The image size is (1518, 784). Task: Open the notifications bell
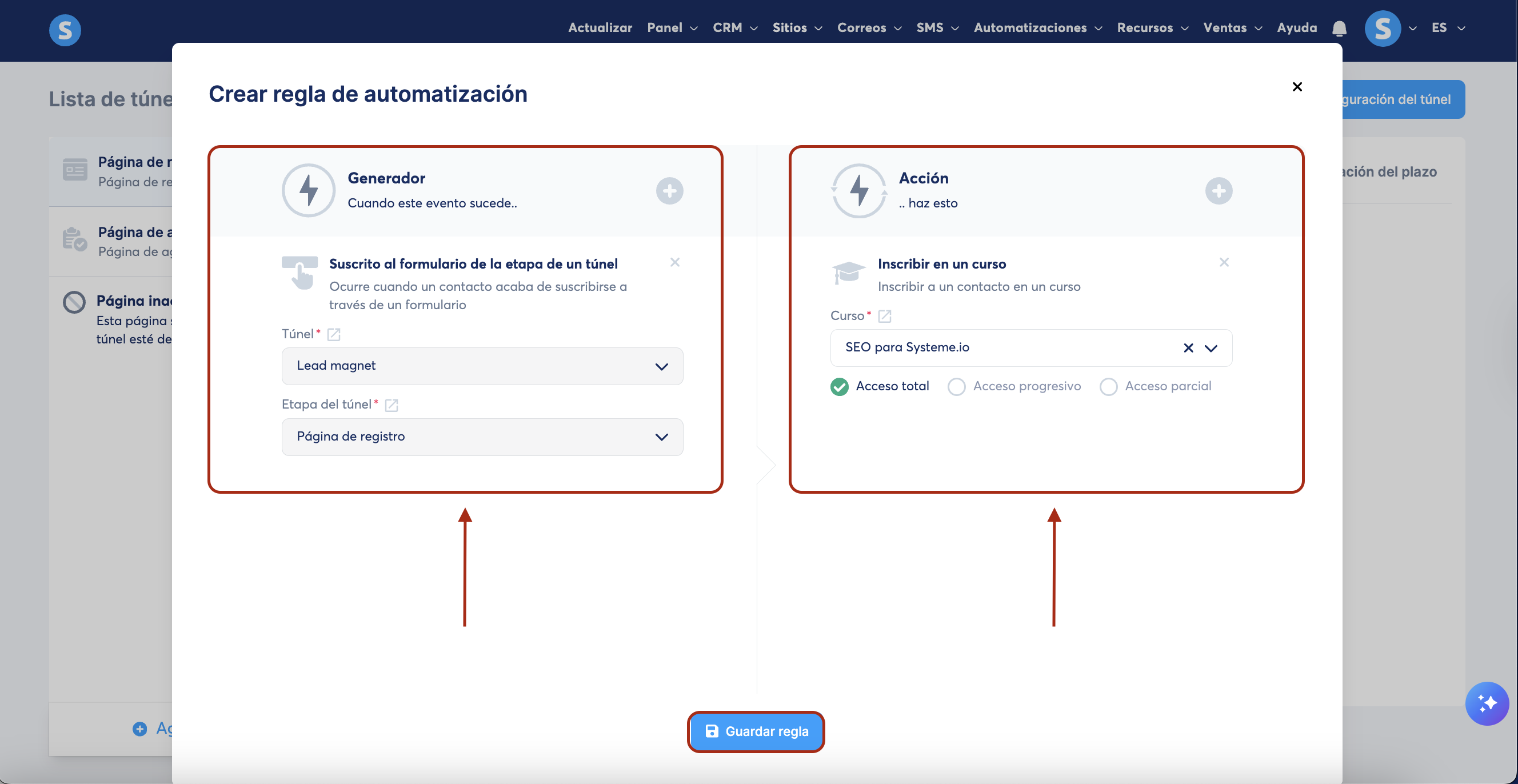(x=1339, y=27)
